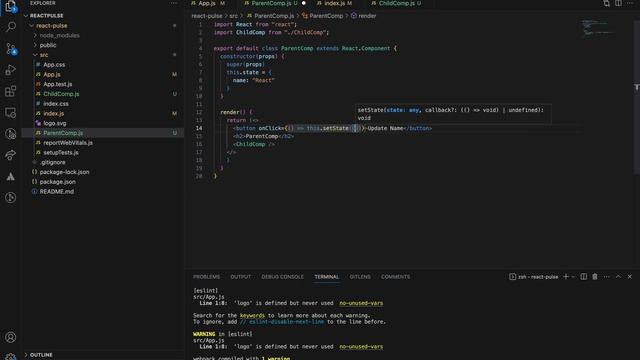Click the code minimap preview

click(597, 28)
